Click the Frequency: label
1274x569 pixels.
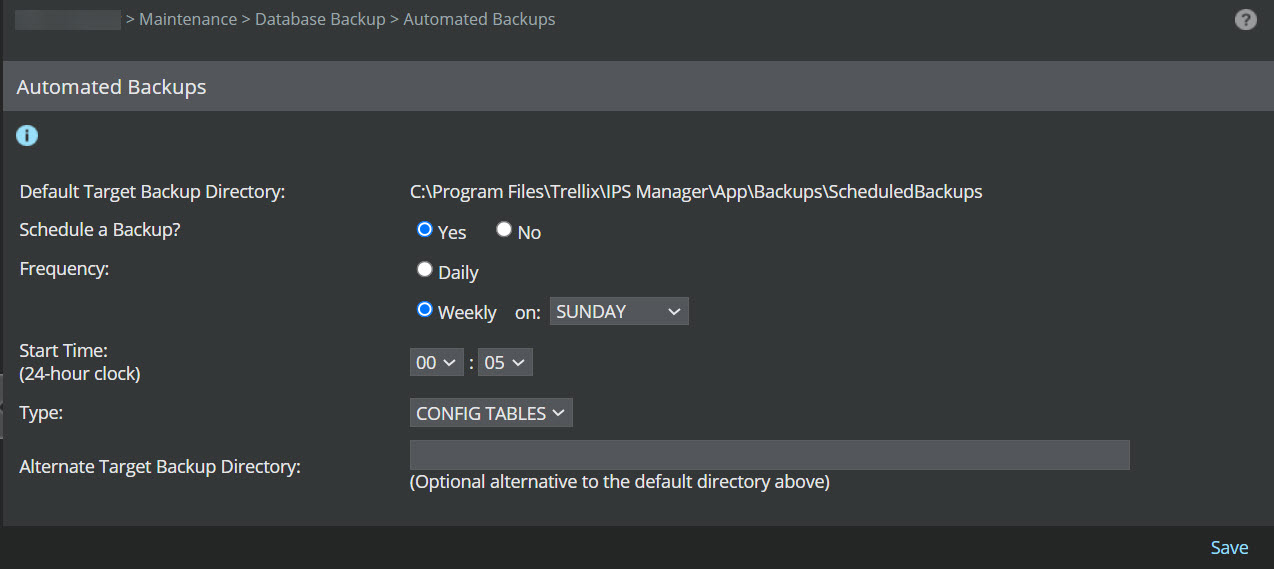click(64, 268)
